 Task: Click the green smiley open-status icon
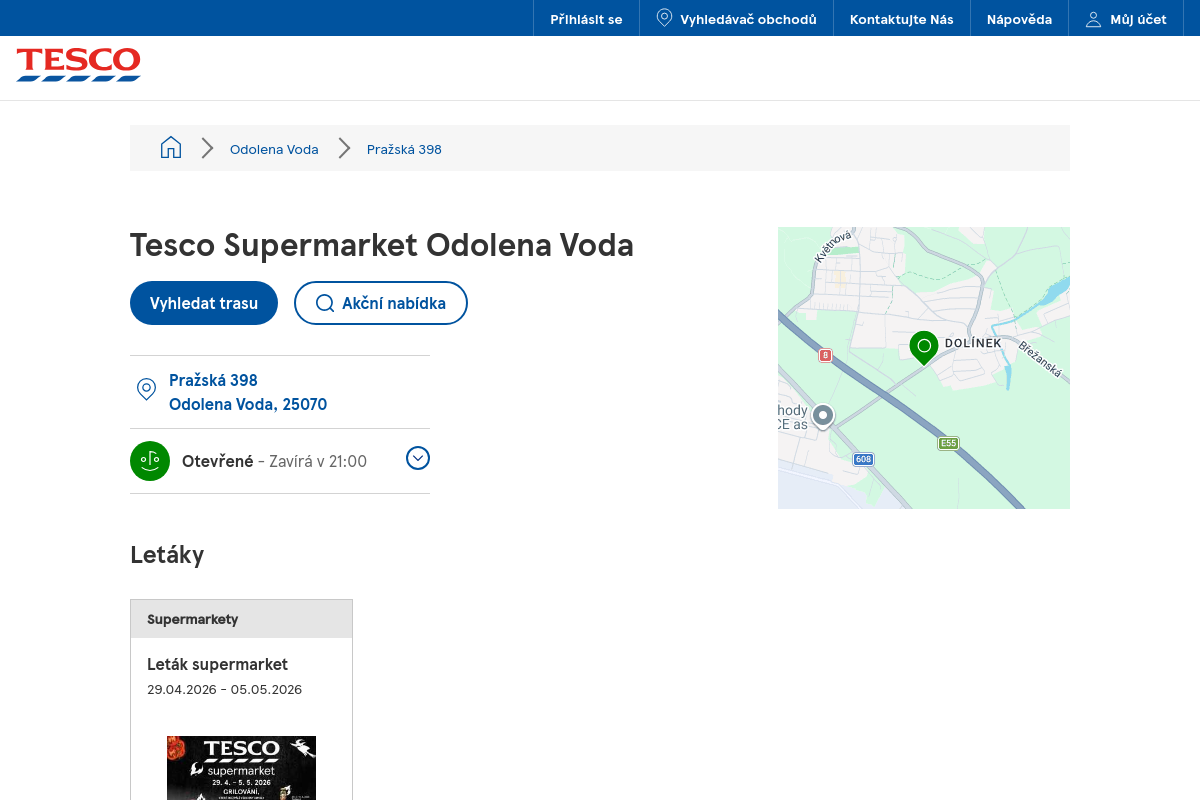point(150,461)
